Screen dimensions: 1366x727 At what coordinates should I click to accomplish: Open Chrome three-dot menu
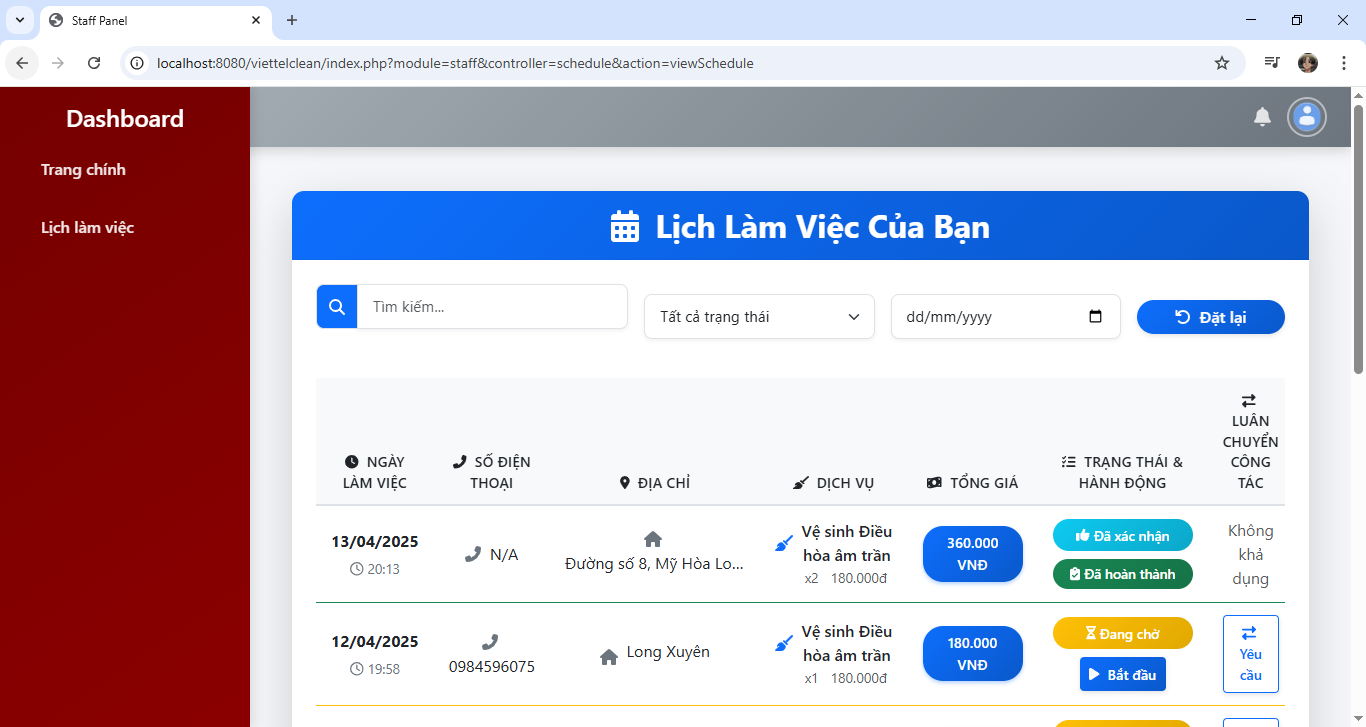[x=1342, y=63]
